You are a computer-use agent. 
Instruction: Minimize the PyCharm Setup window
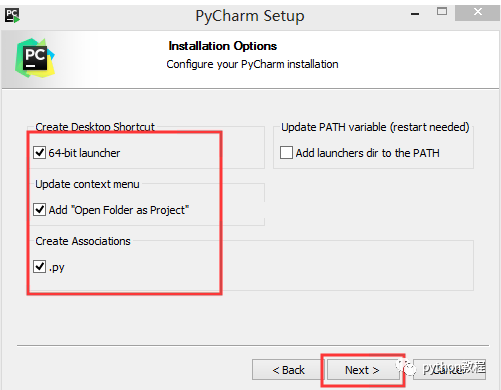pyautogui.click(x=415, y=13)
